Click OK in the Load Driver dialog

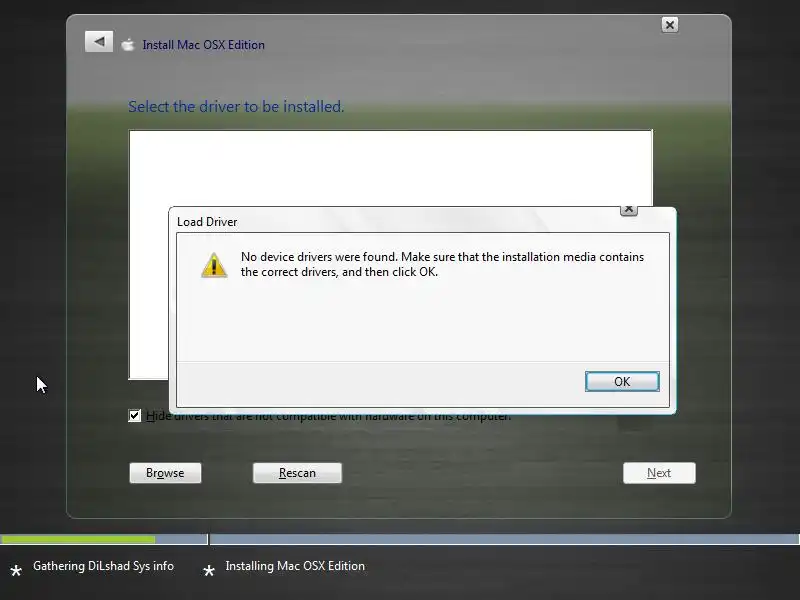point(622,382)
